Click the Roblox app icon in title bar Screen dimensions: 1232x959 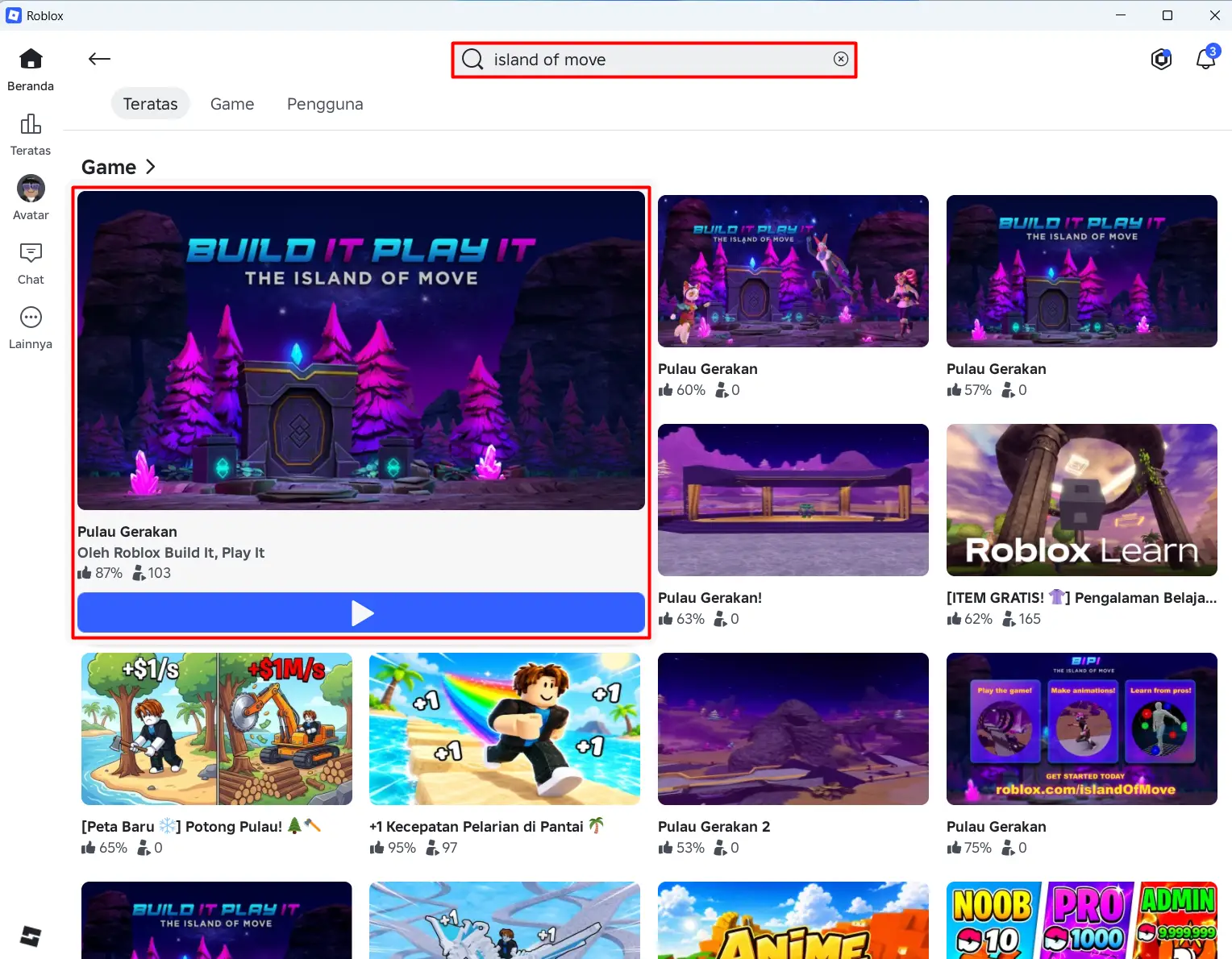tap(14, 15)
